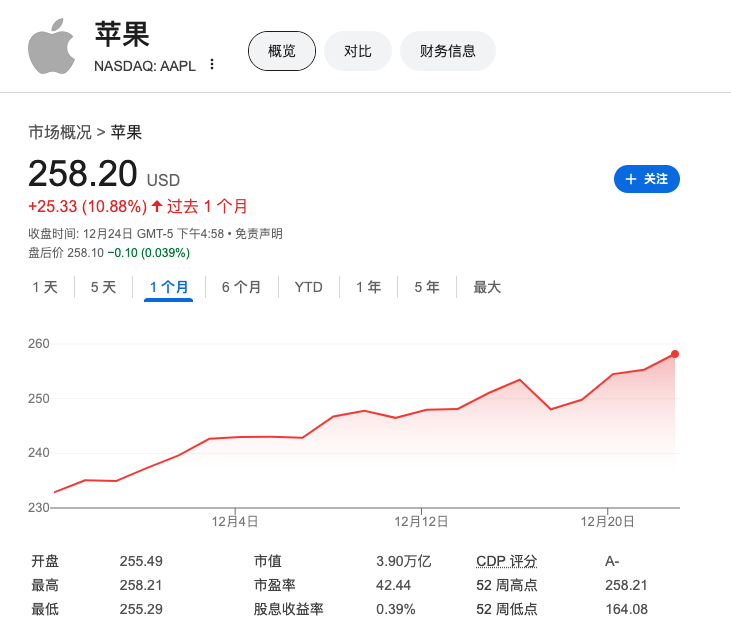Show the 1 年 chart range

[369, 287]
